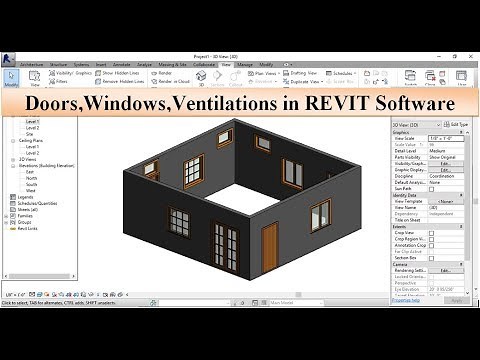The height and width of the screenshot is (360, 480).
Task: Click Remove Hidden Lines tool
Action: point(120,81)
